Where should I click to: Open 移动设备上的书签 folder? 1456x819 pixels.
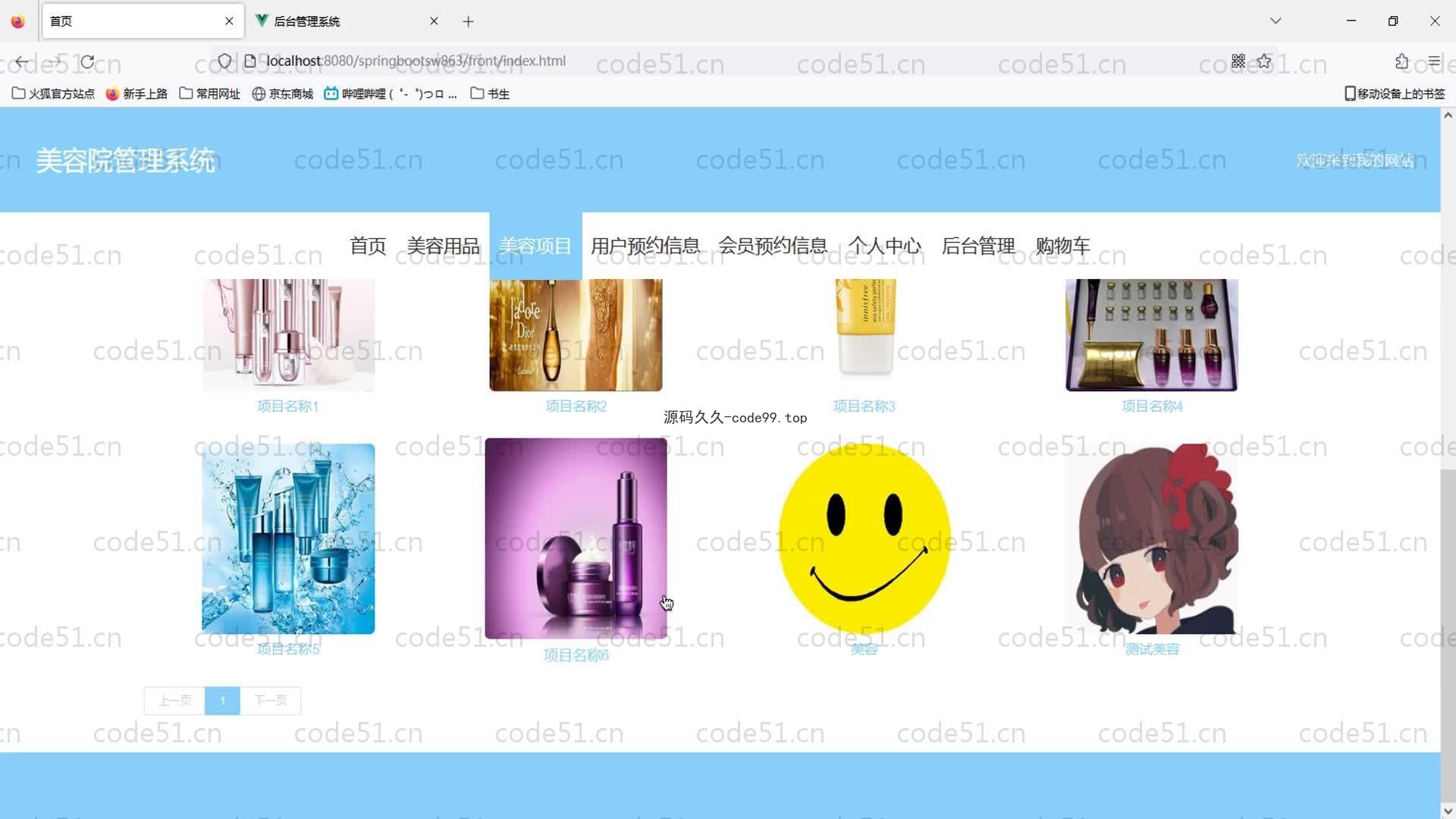(1395, 93)
